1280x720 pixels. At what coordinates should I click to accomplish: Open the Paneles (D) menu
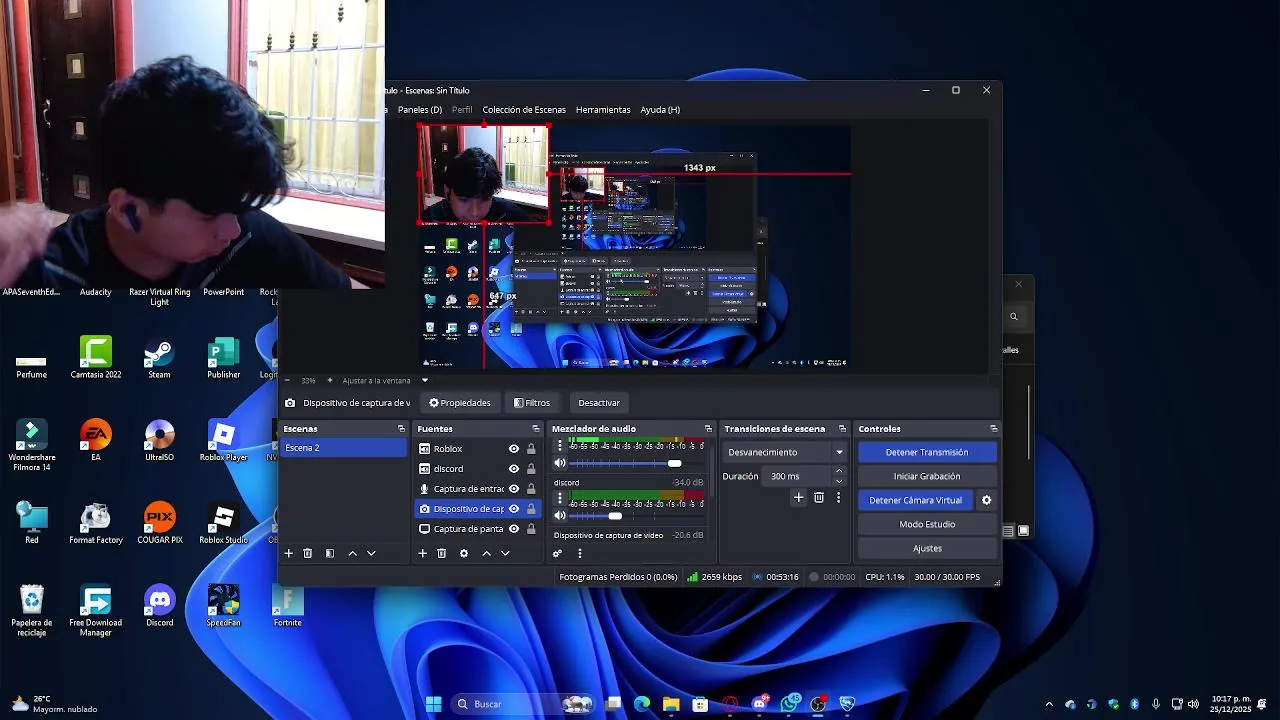click(420, 110)
